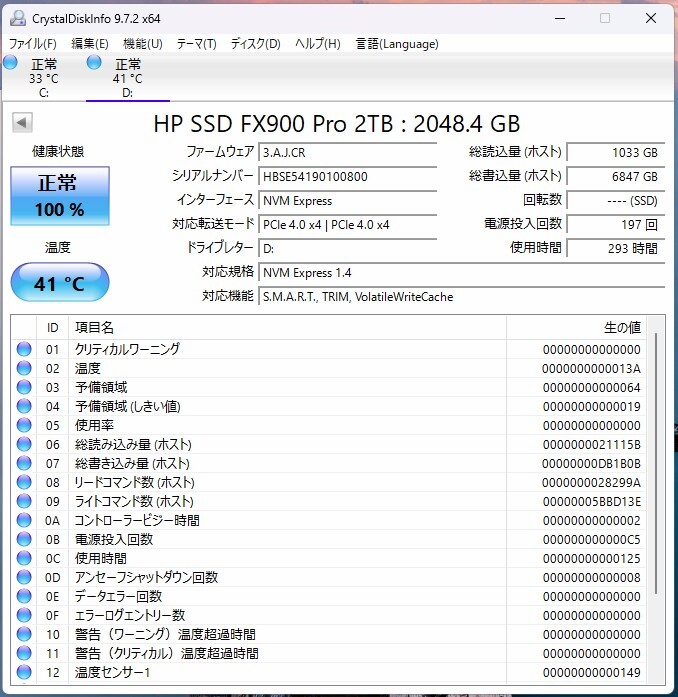Select the 総書き込み量 (ホスト) attribute name
The height and width of the screenshot is (697, 678).
pyautogui.click(x=132, y=463)
